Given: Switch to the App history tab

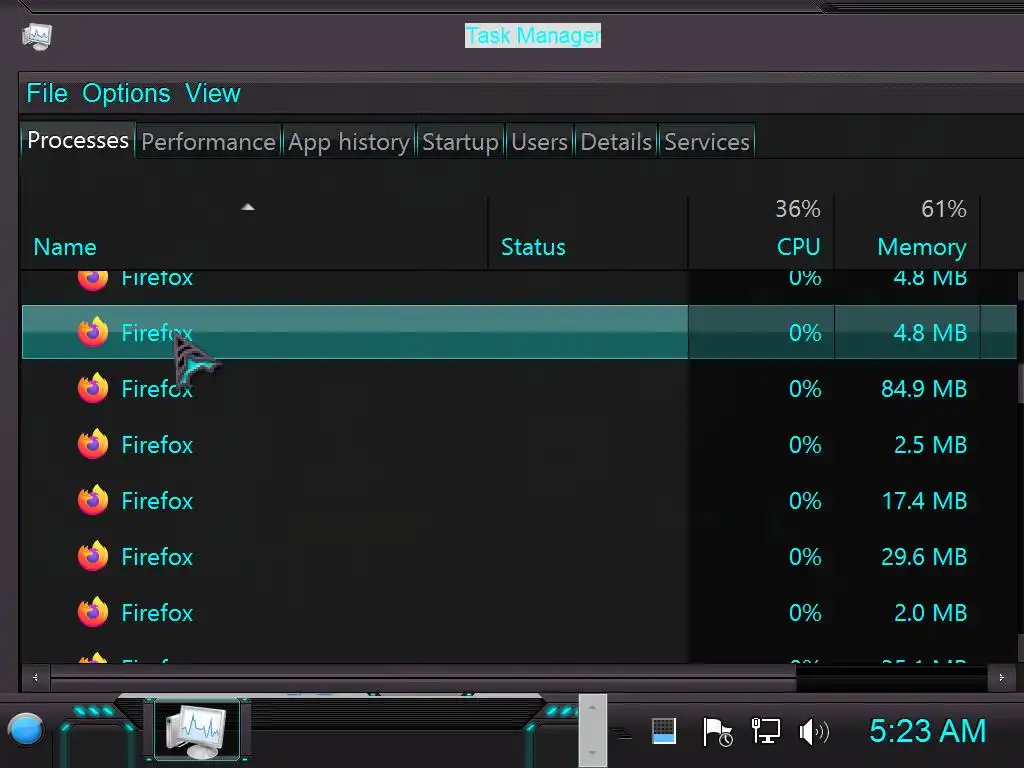Looking at the screenshot, I should (x=349, y=142).
